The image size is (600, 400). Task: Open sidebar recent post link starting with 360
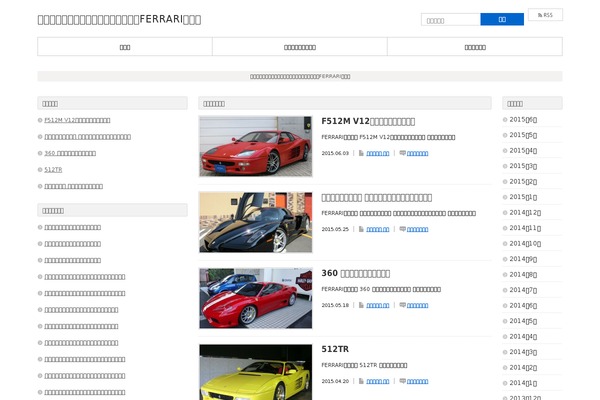coord(70,153)
